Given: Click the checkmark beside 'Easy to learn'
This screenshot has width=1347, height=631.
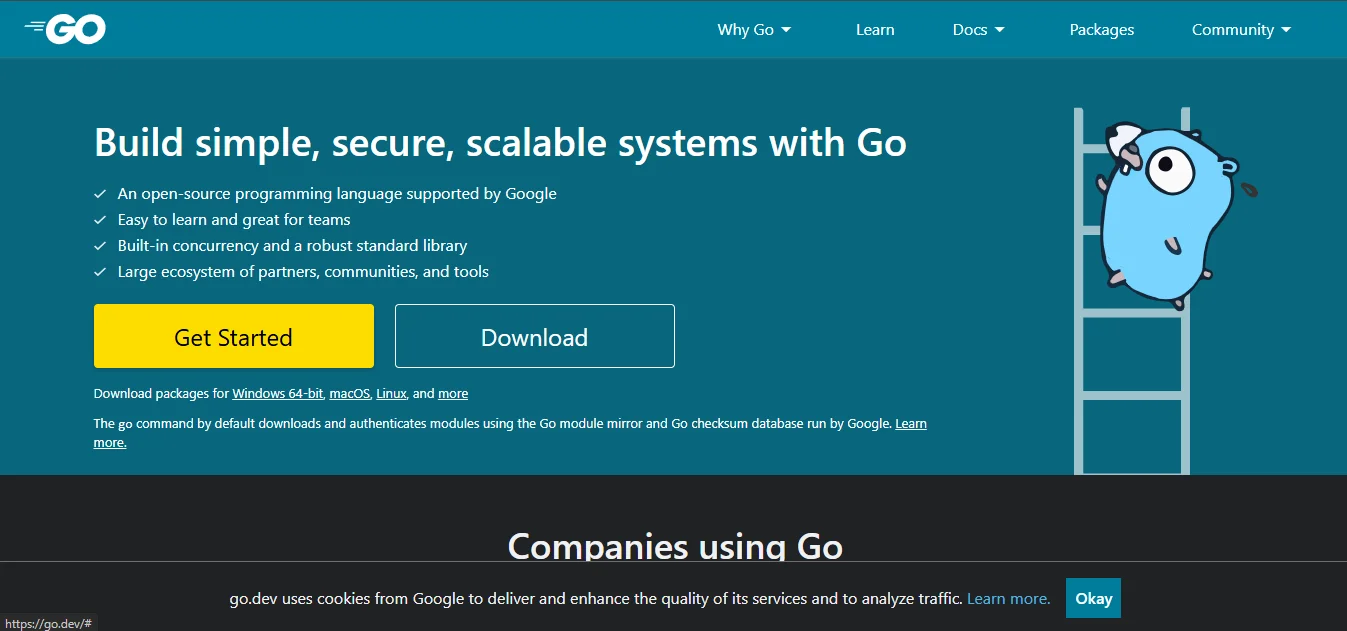Looking at the screenshot, I should pos(100,219).
